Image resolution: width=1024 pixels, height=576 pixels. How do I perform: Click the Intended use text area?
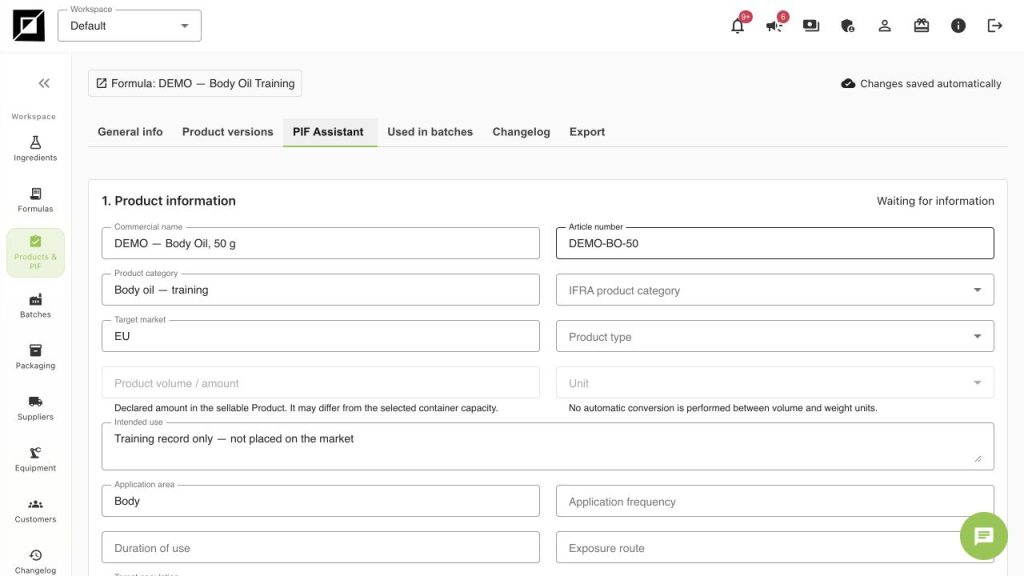click(547, 446)
